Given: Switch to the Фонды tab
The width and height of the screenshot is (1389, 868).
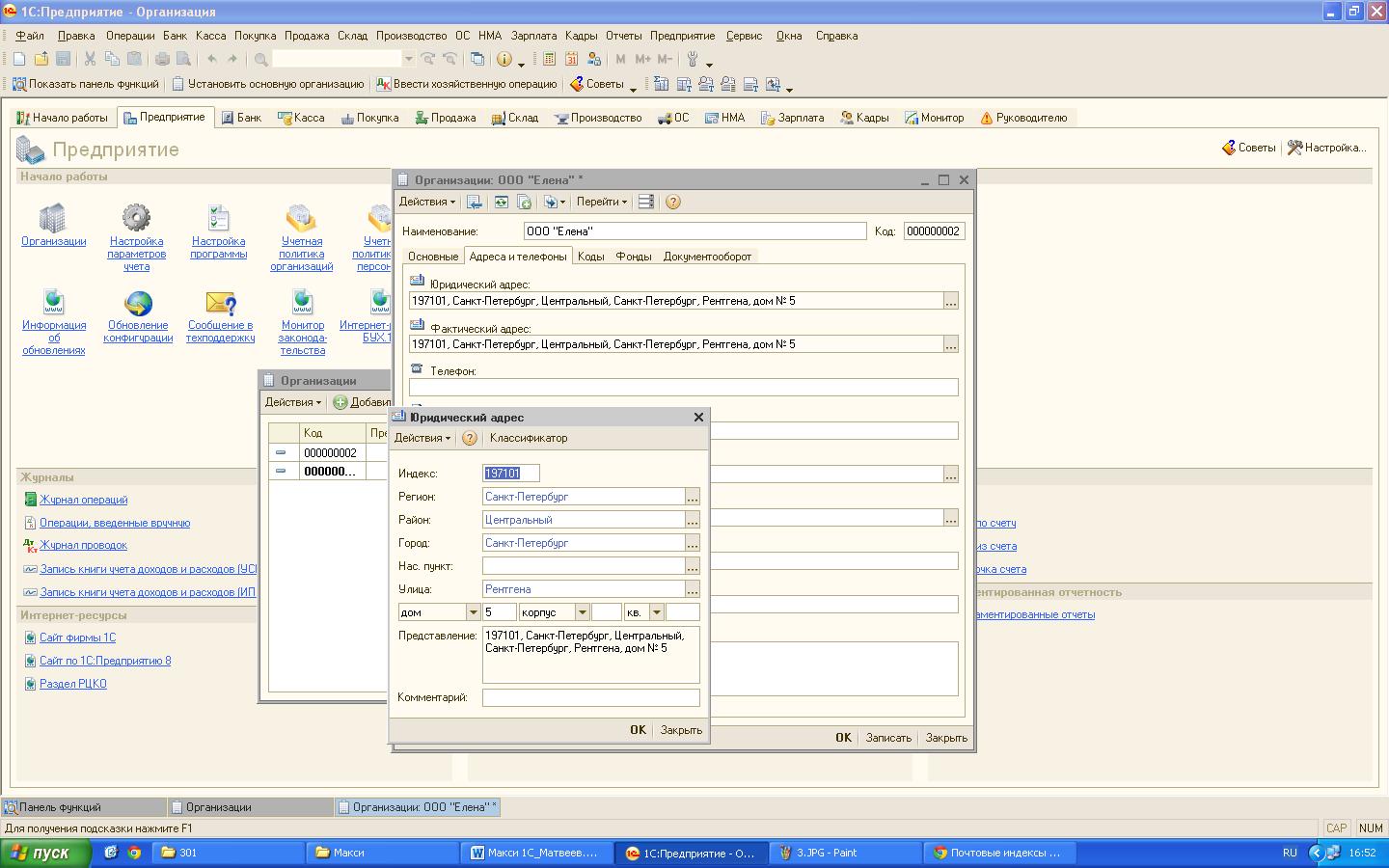Looking at the screenshot, I should [634, 257].
